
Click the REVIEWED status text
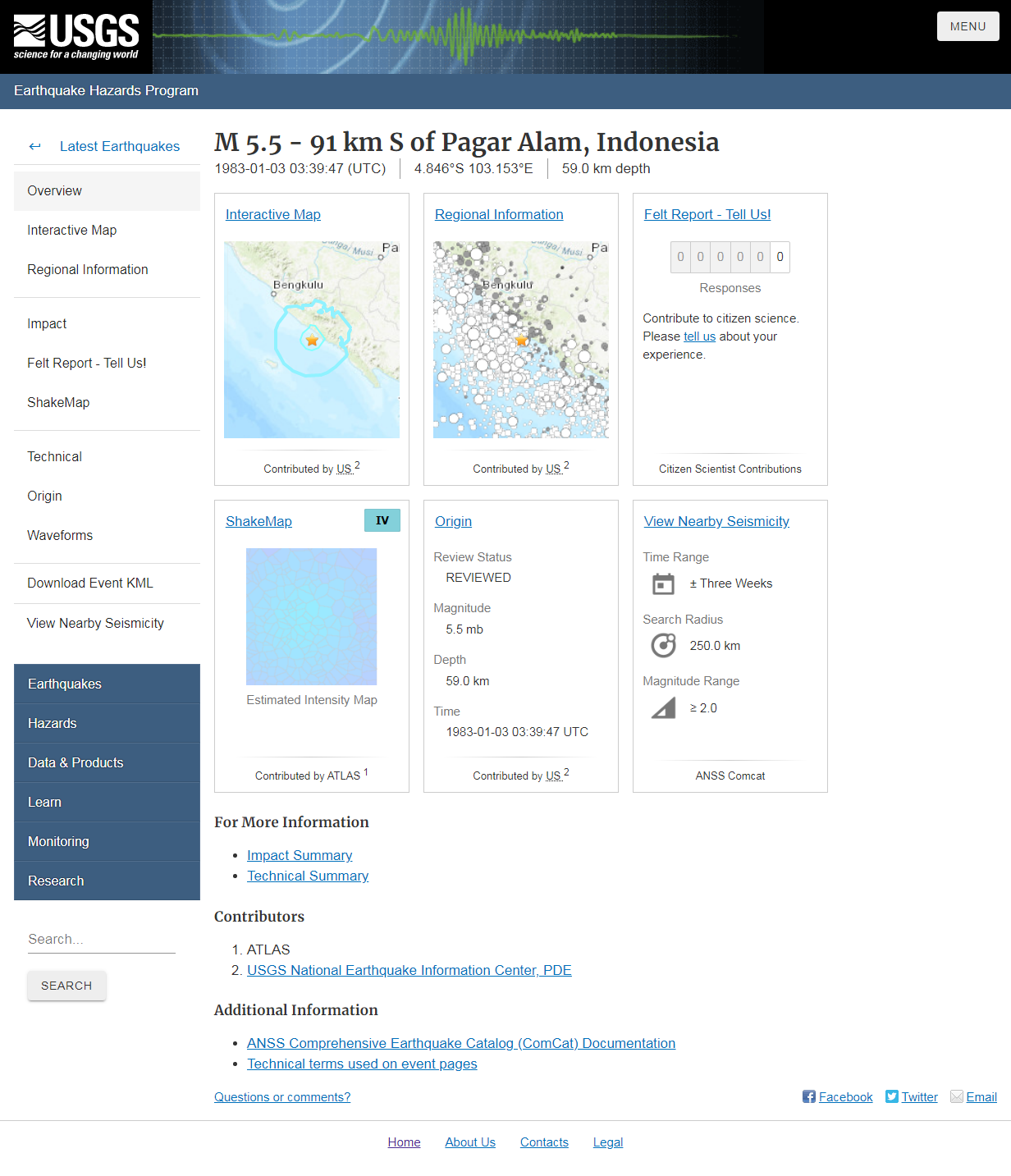point(478,578)
